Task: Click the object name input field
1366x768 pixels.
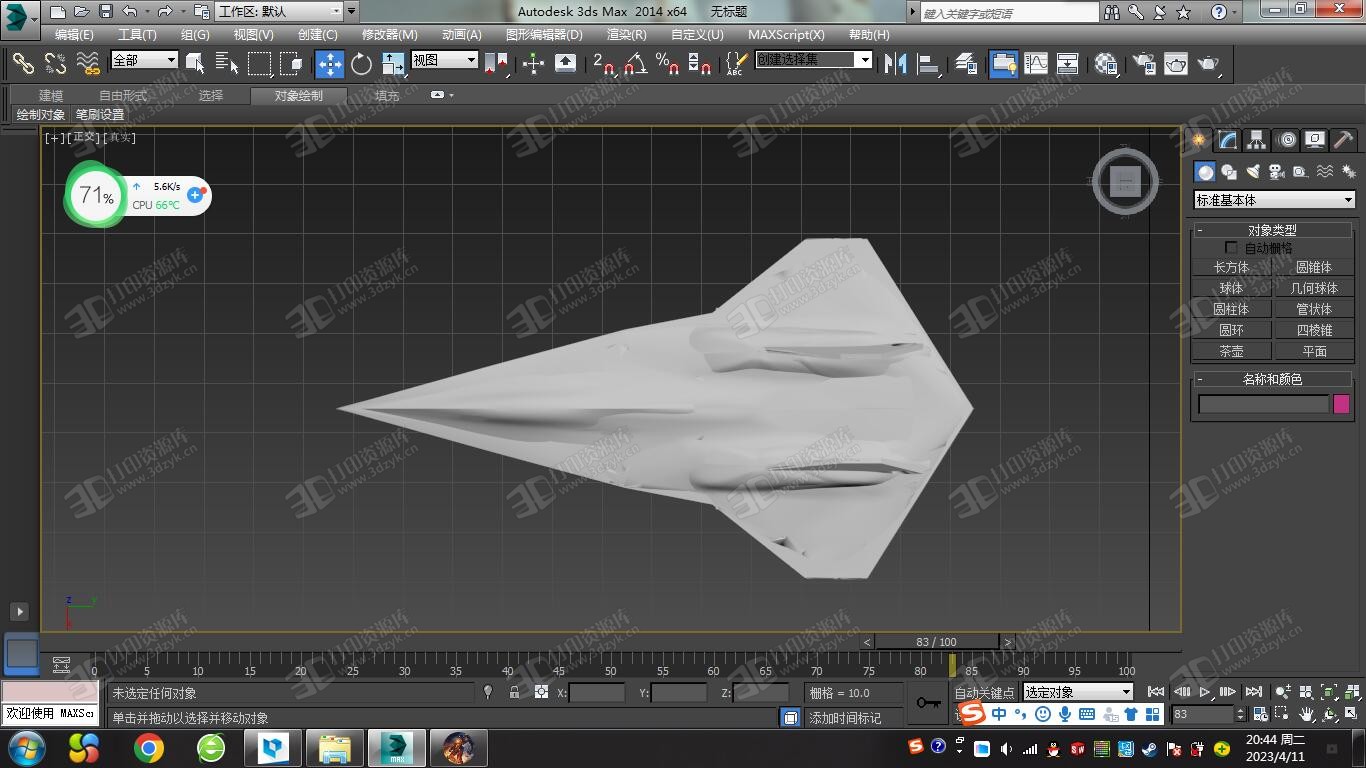Action: (1263, 404)
